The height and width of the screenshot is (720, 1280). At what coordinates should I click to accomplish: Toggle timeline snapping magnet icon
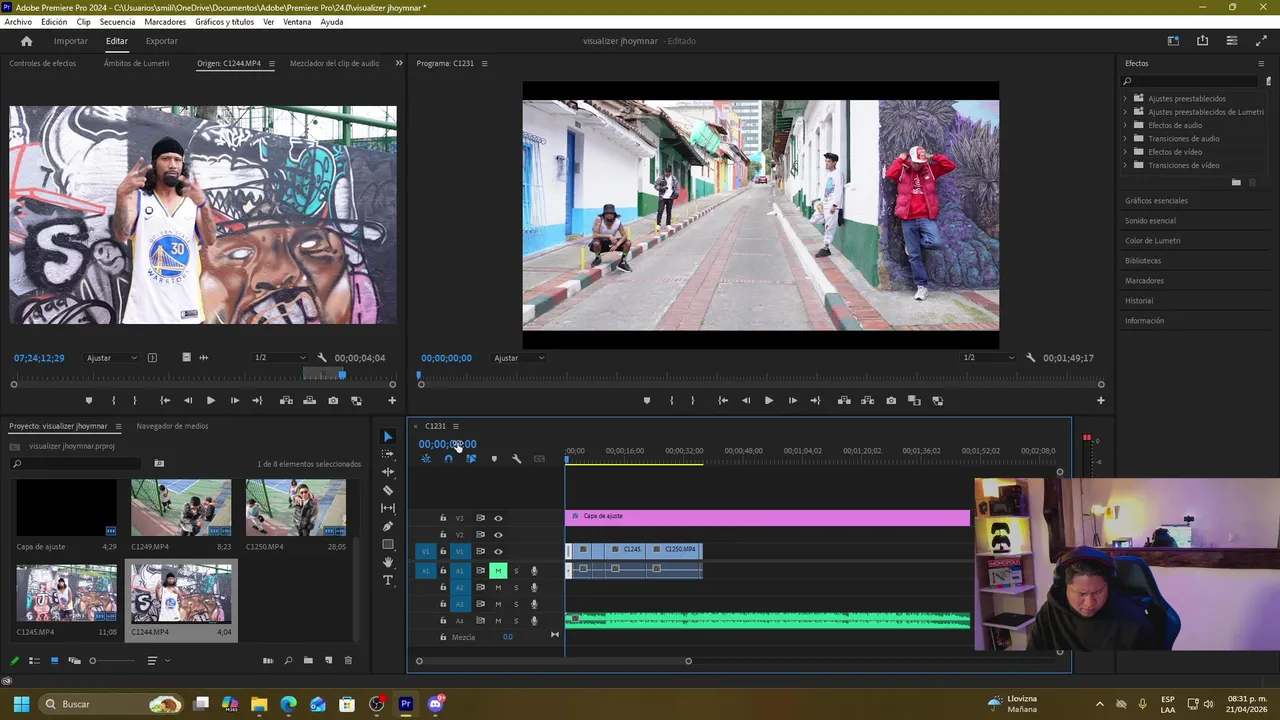448,459
